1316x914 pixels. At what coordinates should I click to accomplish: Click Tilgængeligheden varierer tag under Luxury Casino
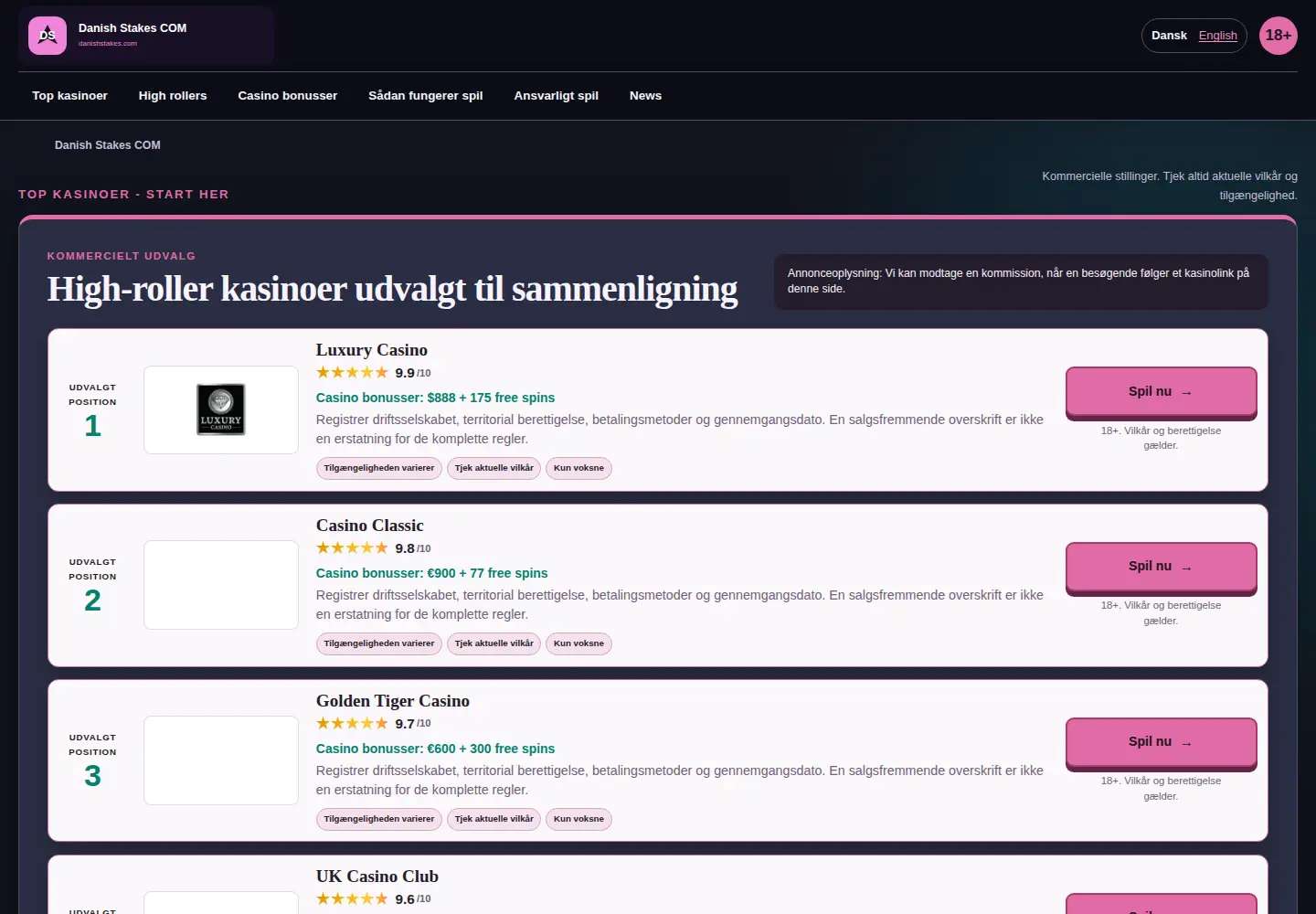click(379, 469)
